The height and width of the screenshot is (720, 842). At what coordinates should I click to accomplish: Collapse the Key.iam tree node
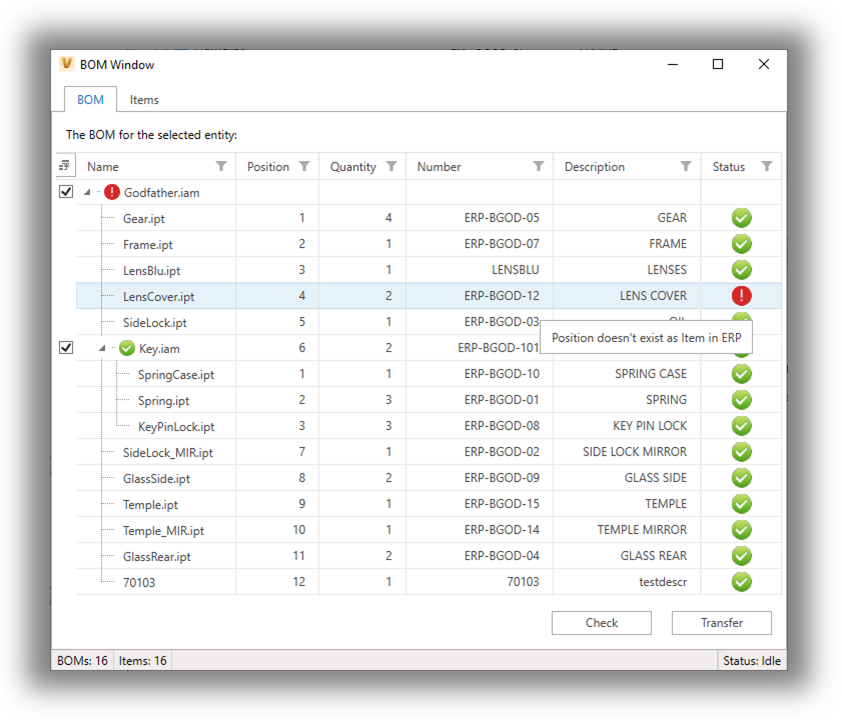tap(101, 348)
